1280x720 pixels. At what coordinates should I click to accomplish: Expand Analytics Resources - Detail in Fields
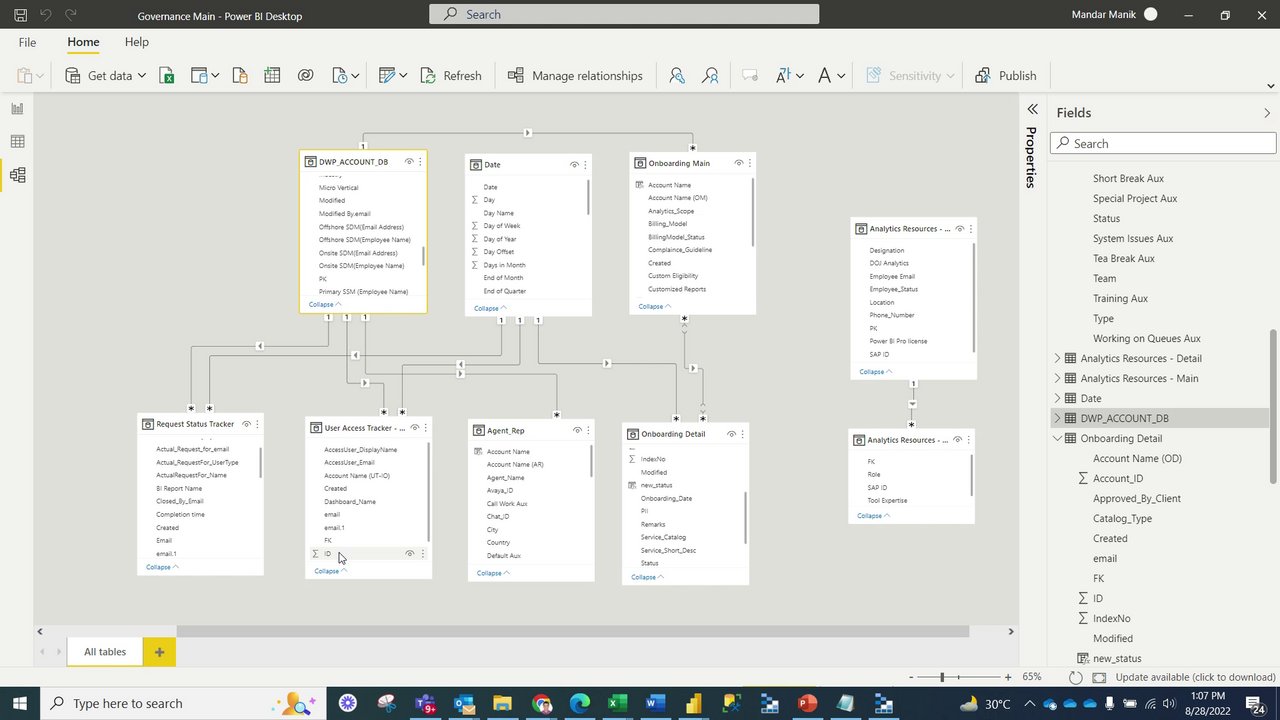click(x=1057, y=358)
